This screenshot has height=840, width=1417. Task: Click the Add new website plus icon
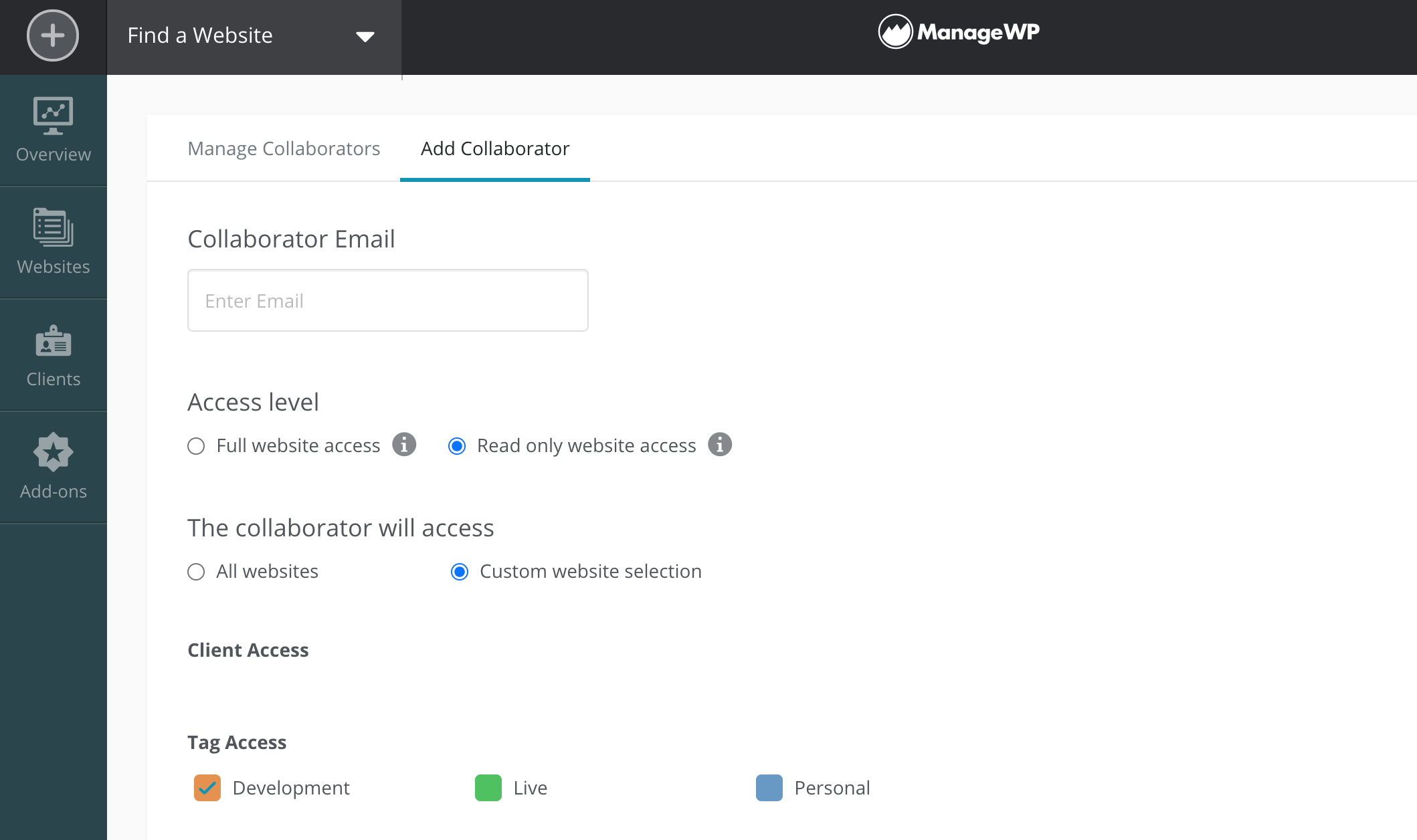[53, 35]
